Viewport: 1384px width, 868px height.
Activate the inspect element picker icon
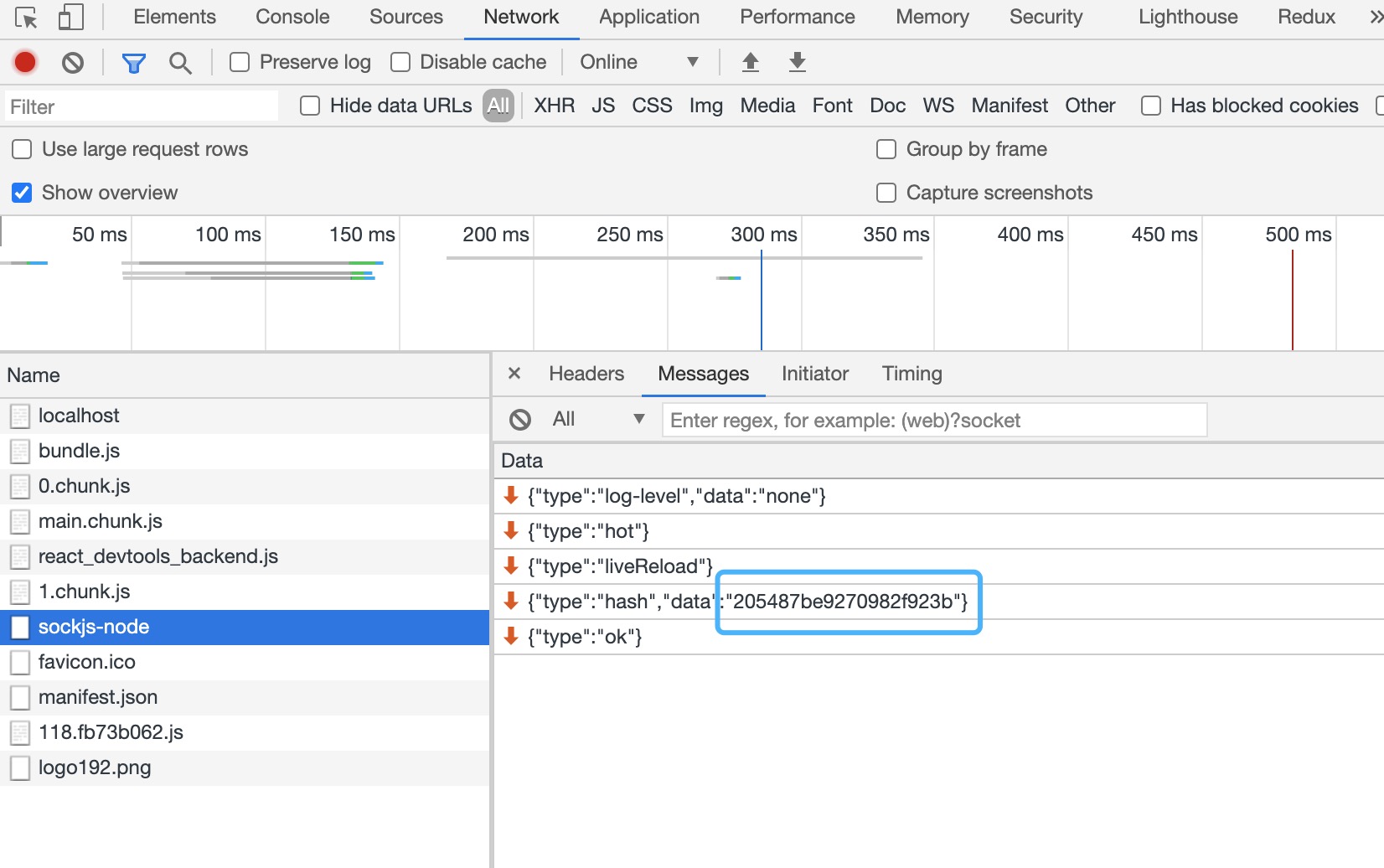tap(26, 18)
